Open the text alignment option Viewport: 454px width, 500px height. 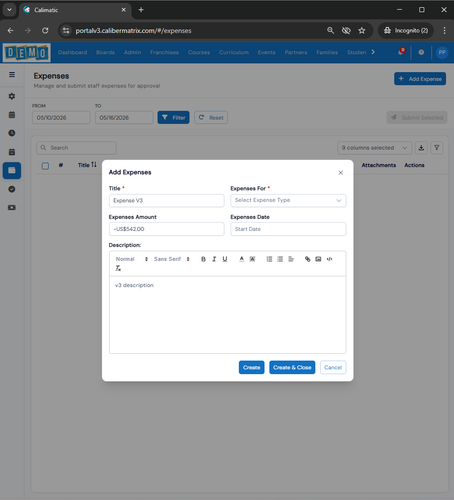point(291,259)
